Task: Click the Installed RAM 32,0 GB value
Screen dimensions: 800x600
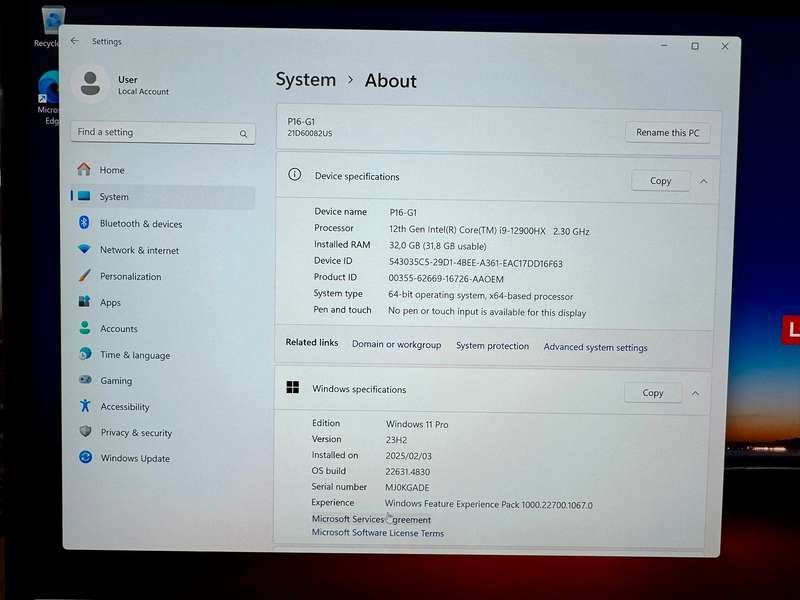Action: (438, 246)
